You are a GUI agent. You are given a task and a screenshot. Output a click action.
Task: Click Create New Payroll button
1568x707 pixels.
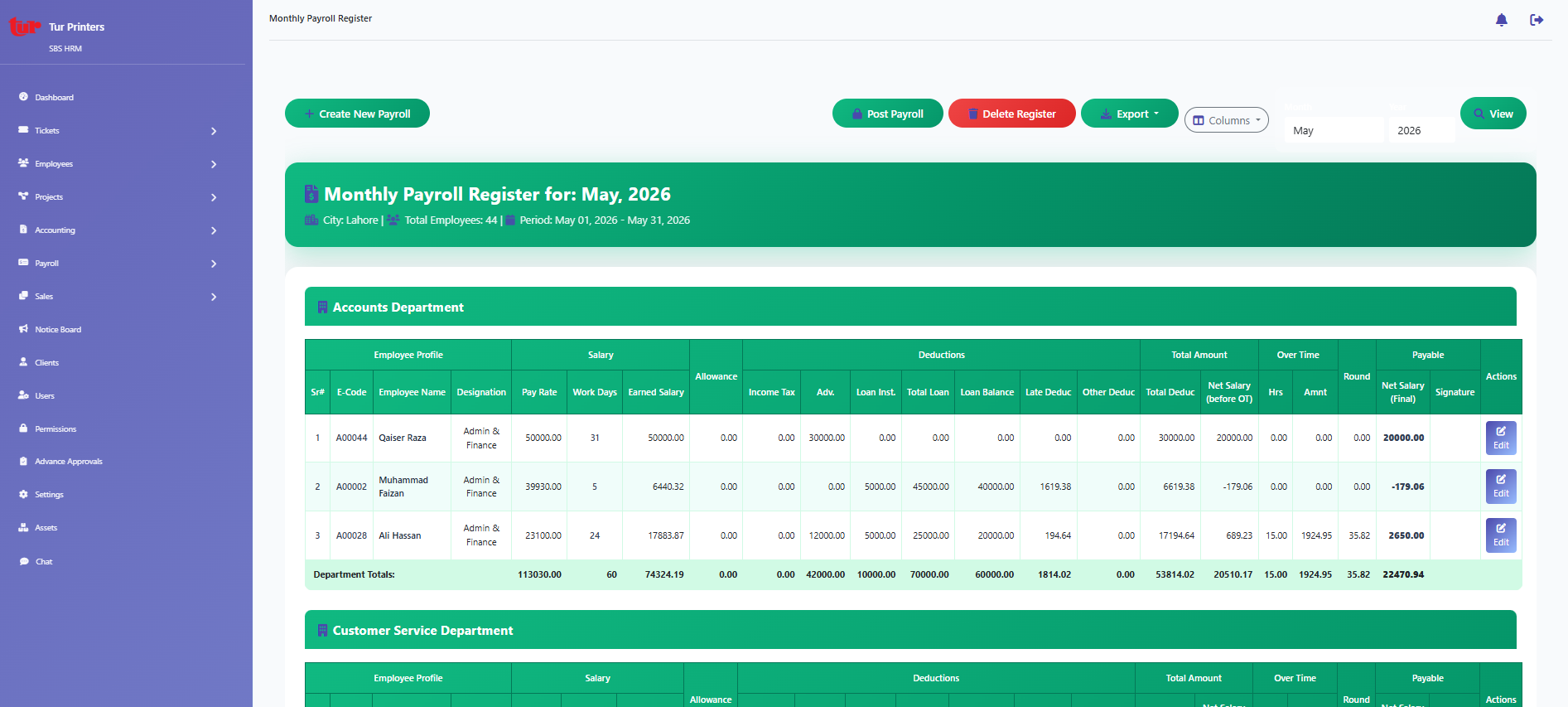357,114
